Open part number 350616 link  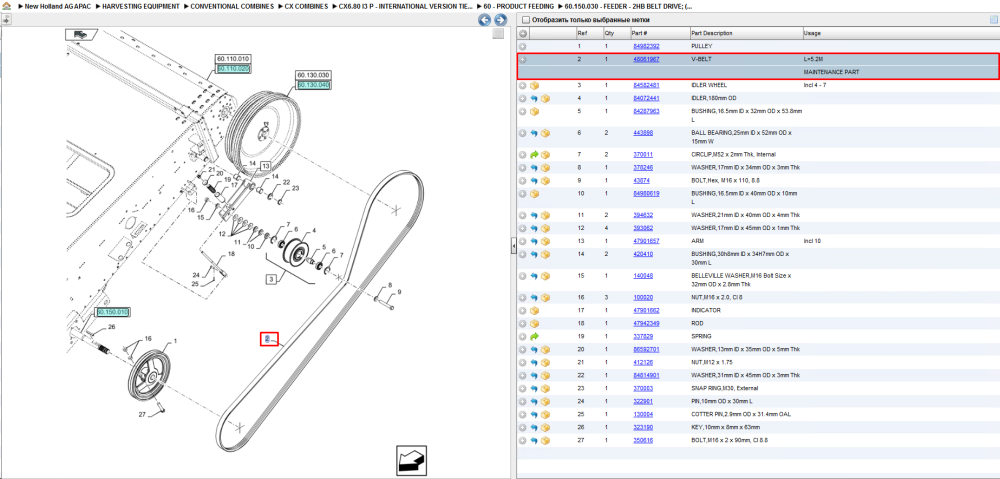643,440
